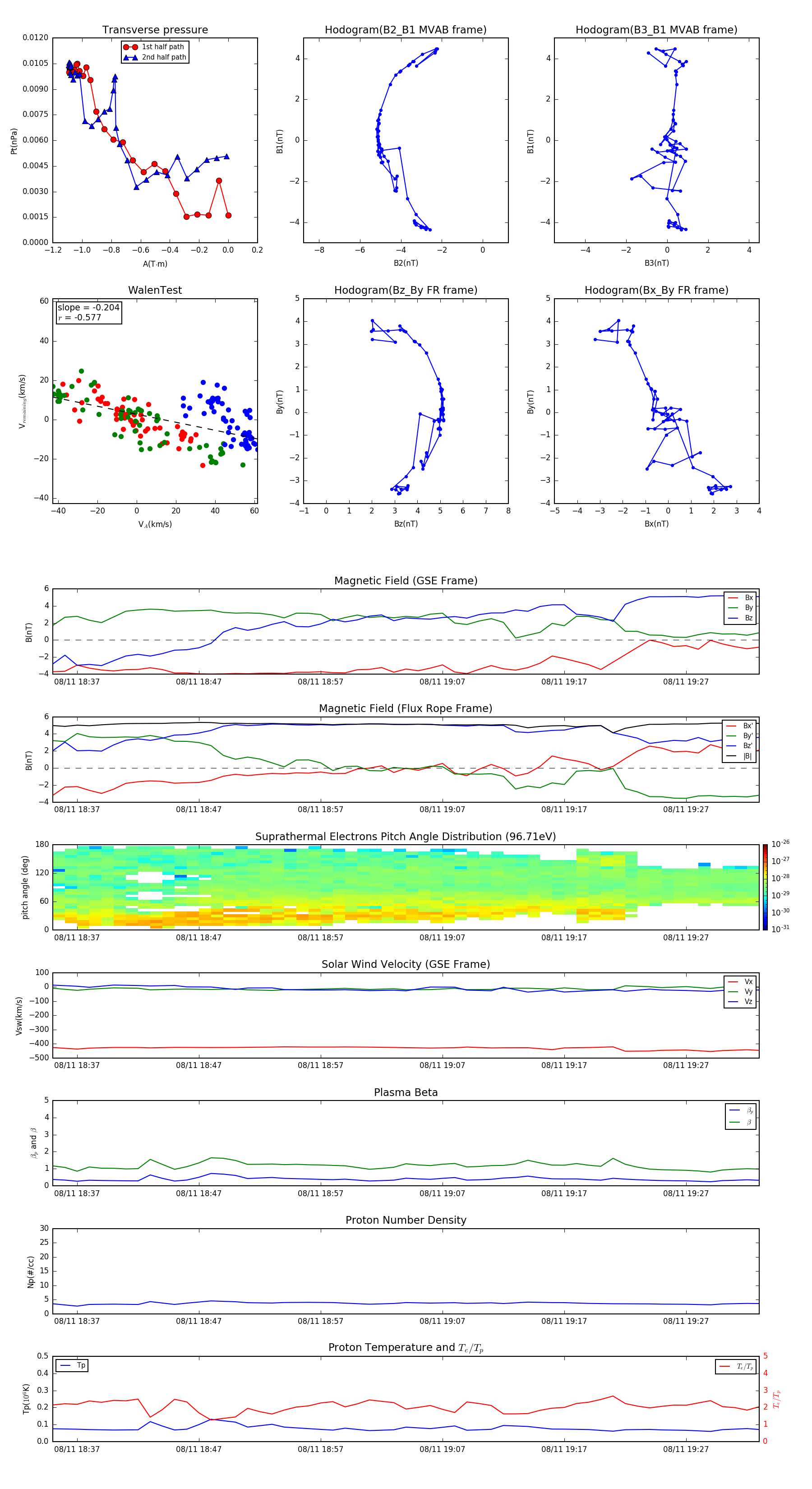Click the By' legend entry in Flux Rope panel

point(740,736)
